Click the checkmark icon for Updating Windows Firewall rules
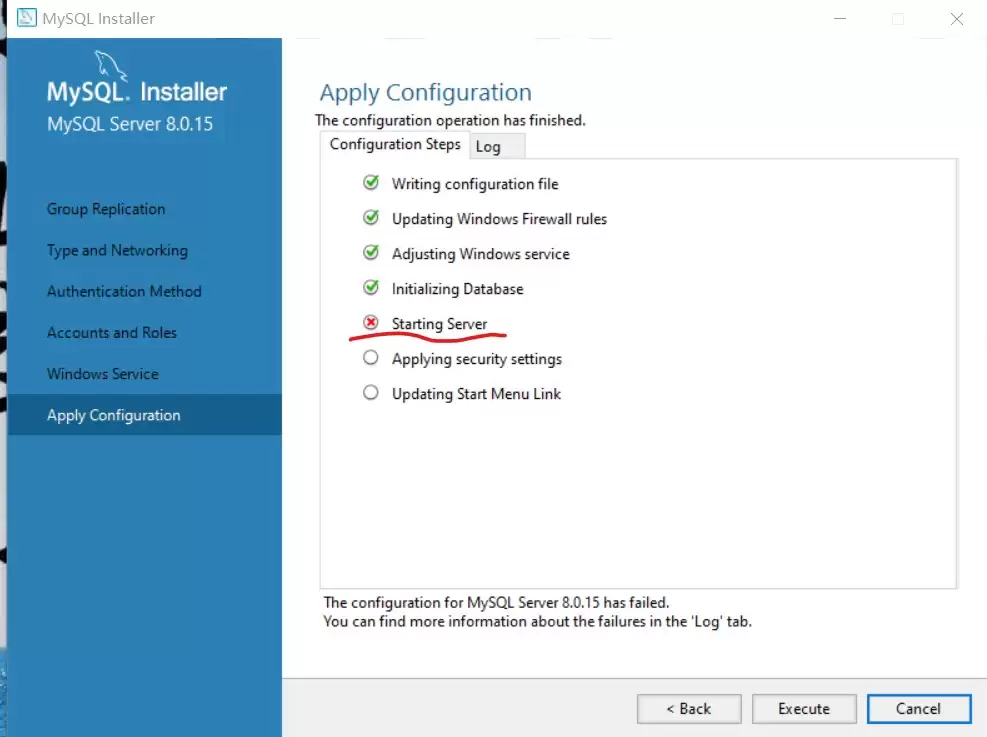The width and height of the screenshot is (987, 737). [371, 218]
